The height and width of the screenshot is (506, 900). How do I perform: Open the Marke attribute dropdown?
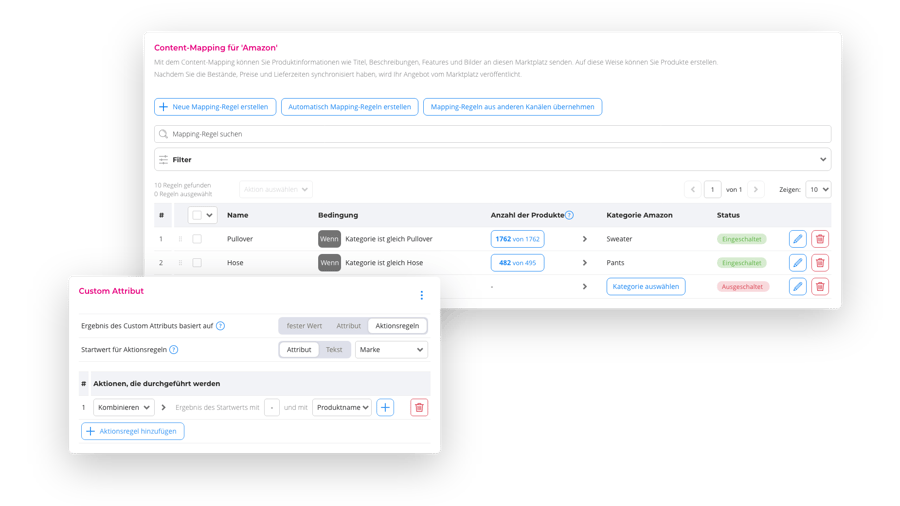[391, 349]
